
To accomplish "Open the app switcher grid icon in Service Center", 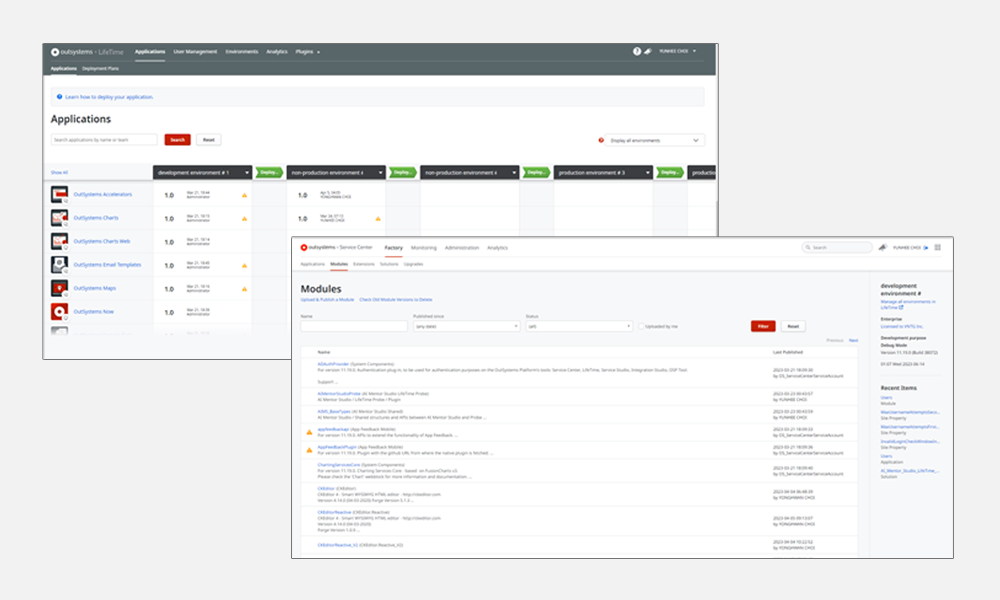I will coord(938,247).
